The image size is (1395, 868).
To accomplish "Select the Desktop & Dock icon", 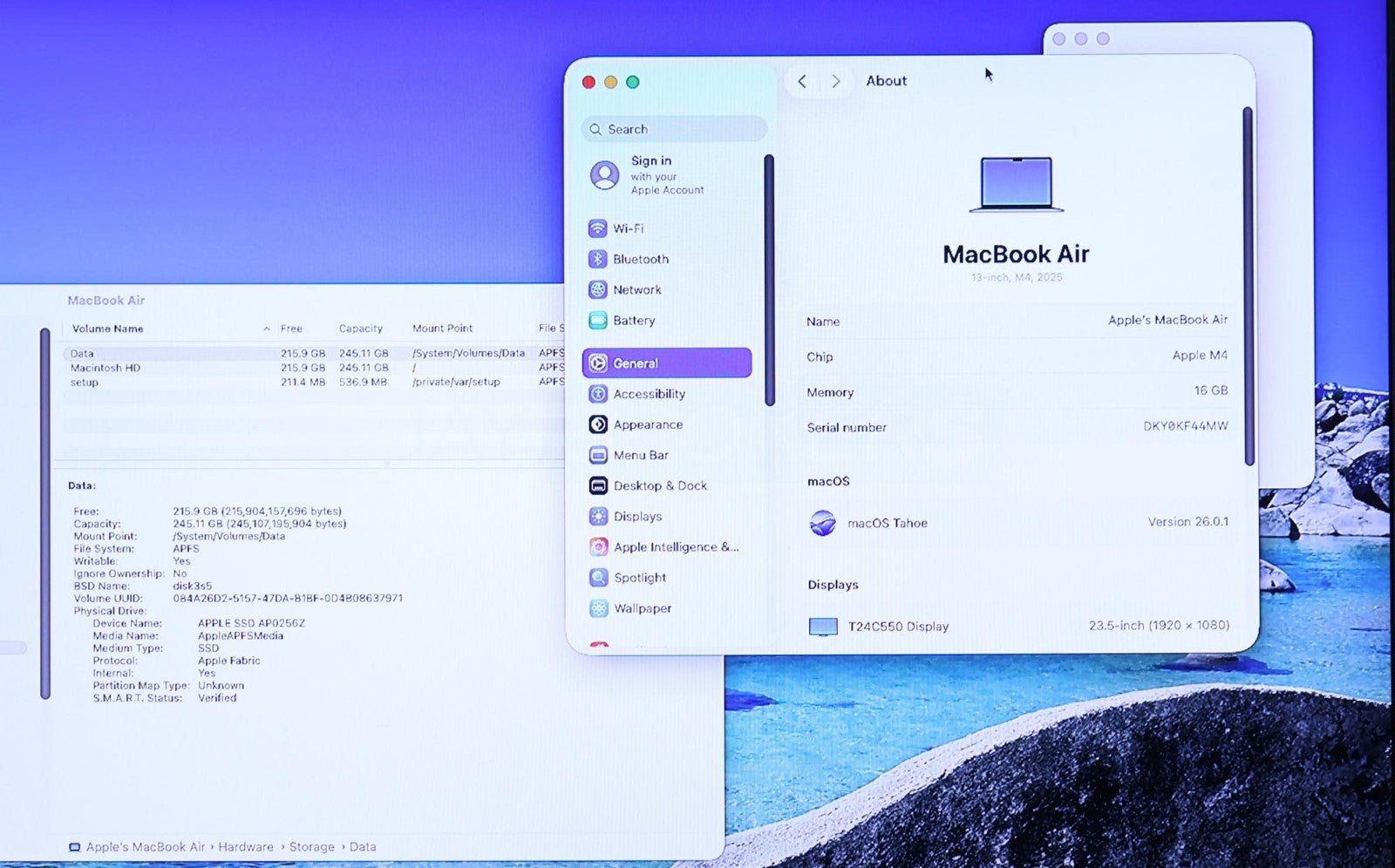I will tap(598, 485).
